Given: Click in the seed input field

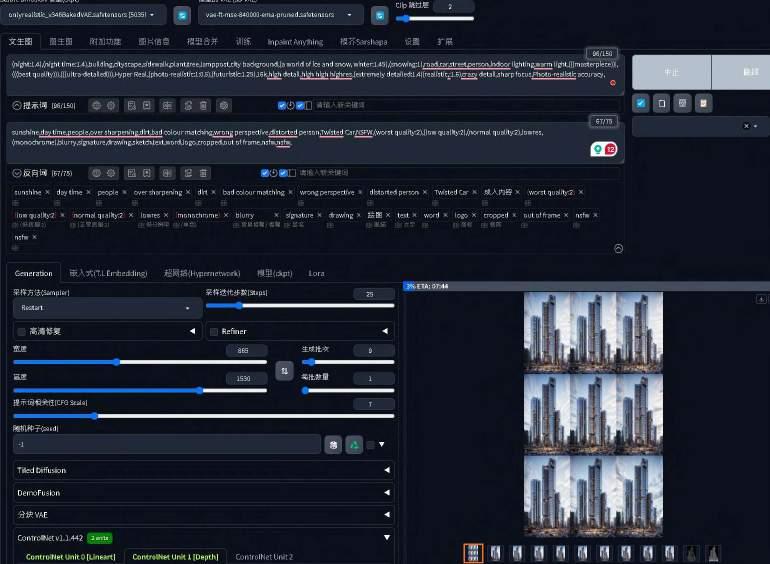Looking at the screenshot, I should [x=167, y=445].
